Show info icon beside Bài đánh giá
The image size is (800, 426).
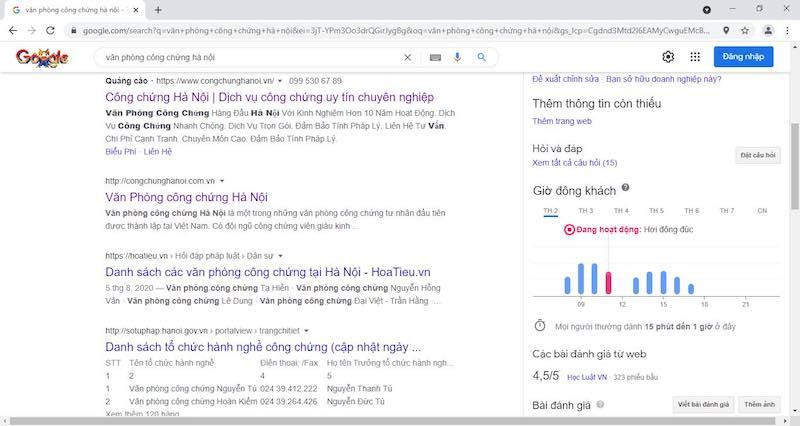click(601, 405)
